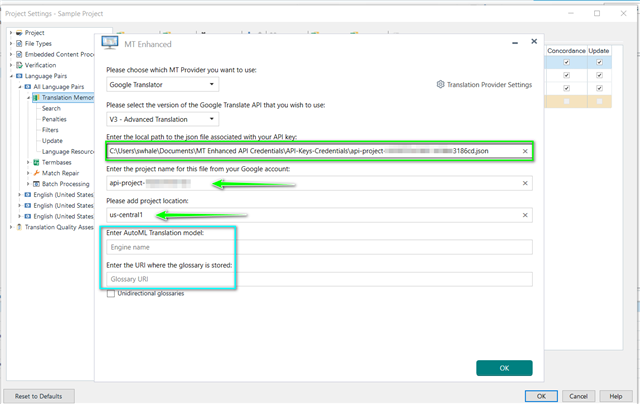Screen dimensions: 640x404
Task: Select the Language Resources tree item
Action: click(x=68, y=151)
